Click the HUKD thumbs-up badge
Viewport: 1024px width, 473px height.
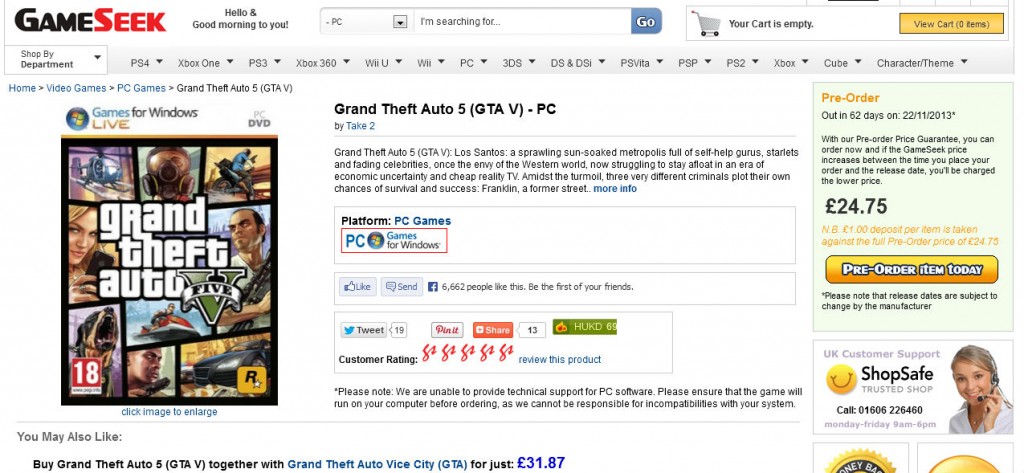click(584, 327)
